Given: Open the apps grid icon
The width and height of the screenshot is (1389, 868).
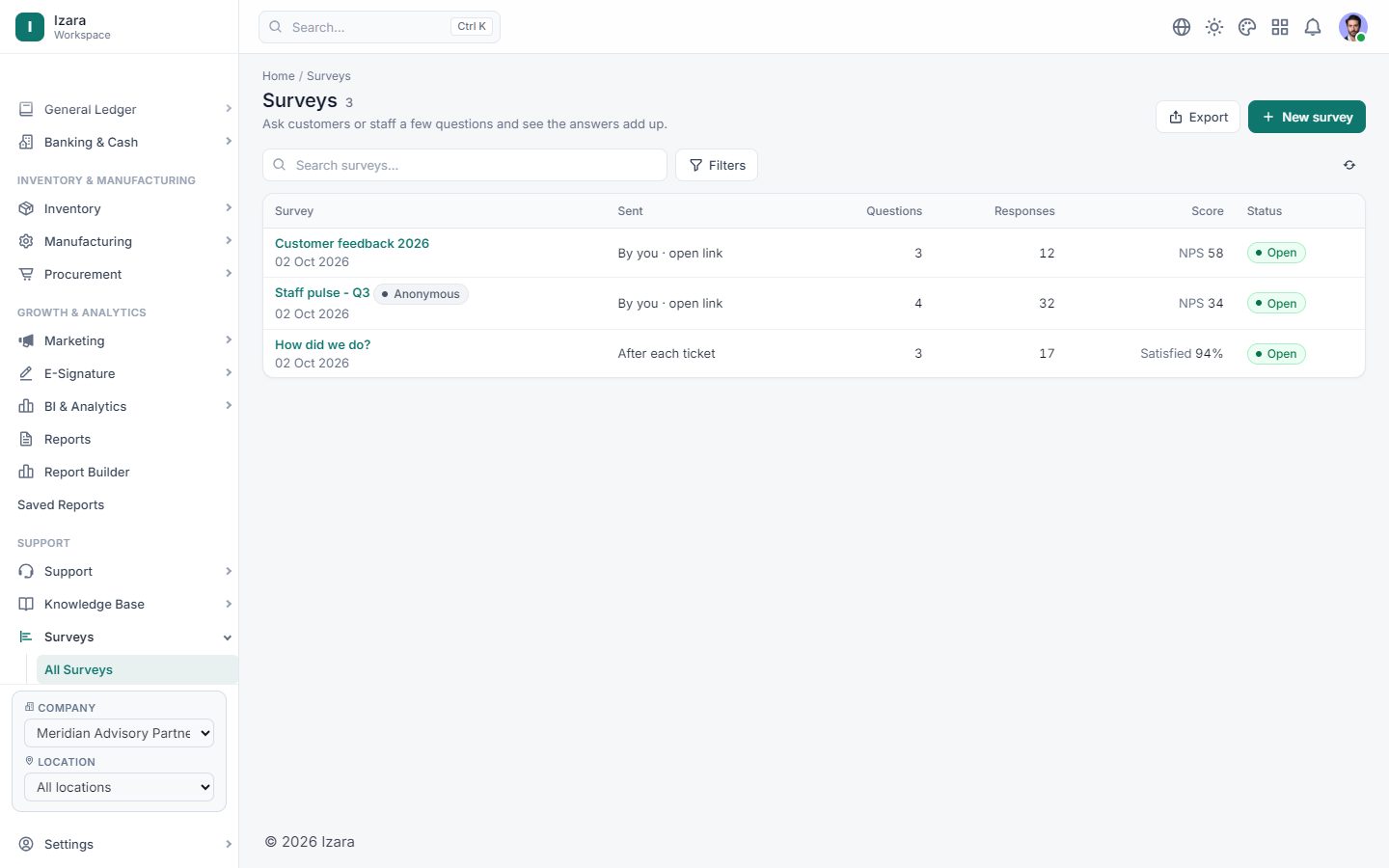Looking at the screenshot, I should coord(1280,27).
